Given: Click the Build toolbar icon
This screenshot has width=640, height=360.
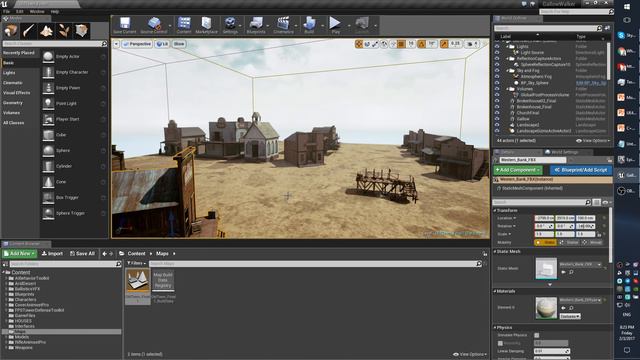Looking at the screenshot, I should [x=309, y=25].
